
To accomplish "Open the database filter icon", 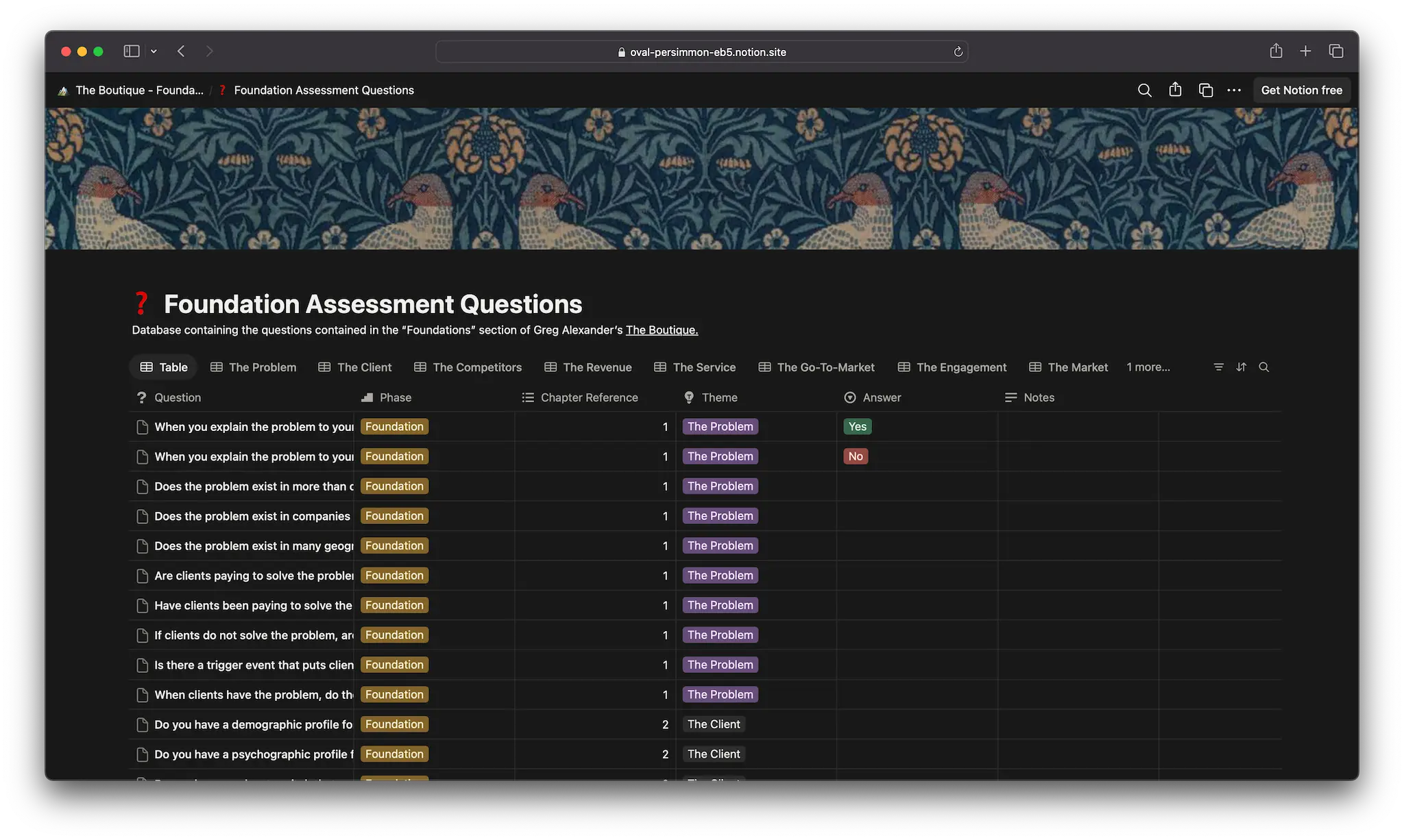I will (1218, 367).
